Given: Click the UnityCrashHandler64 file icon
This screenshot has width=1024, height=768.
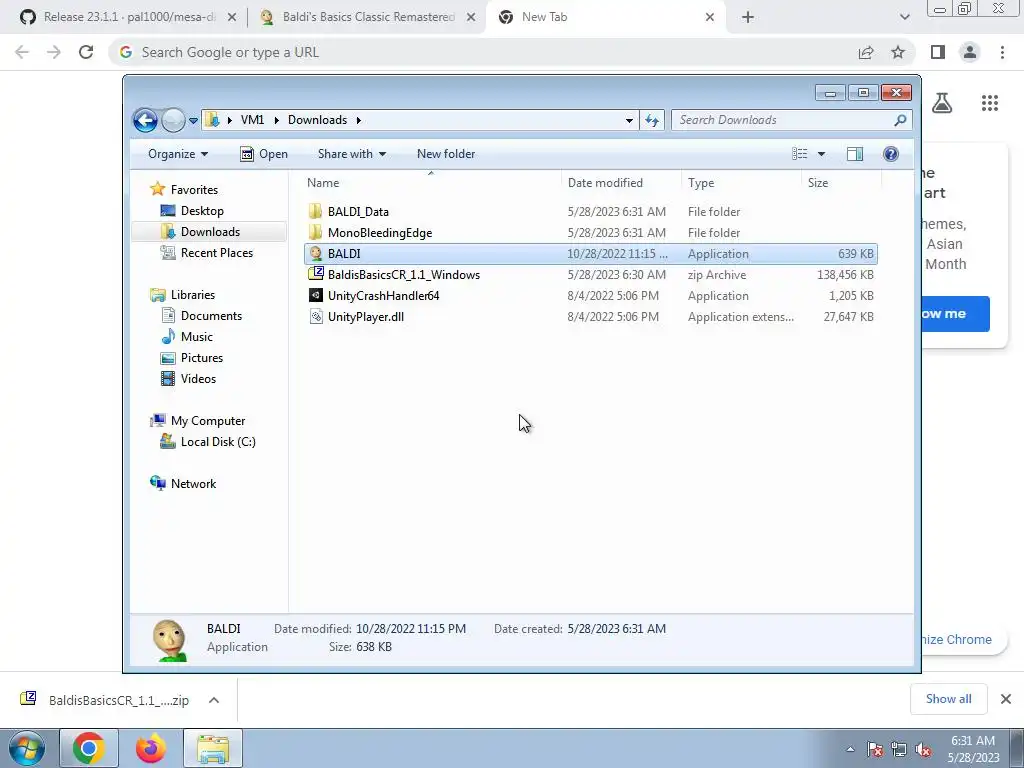Looking at the screenshot, I should coord(315,295).
